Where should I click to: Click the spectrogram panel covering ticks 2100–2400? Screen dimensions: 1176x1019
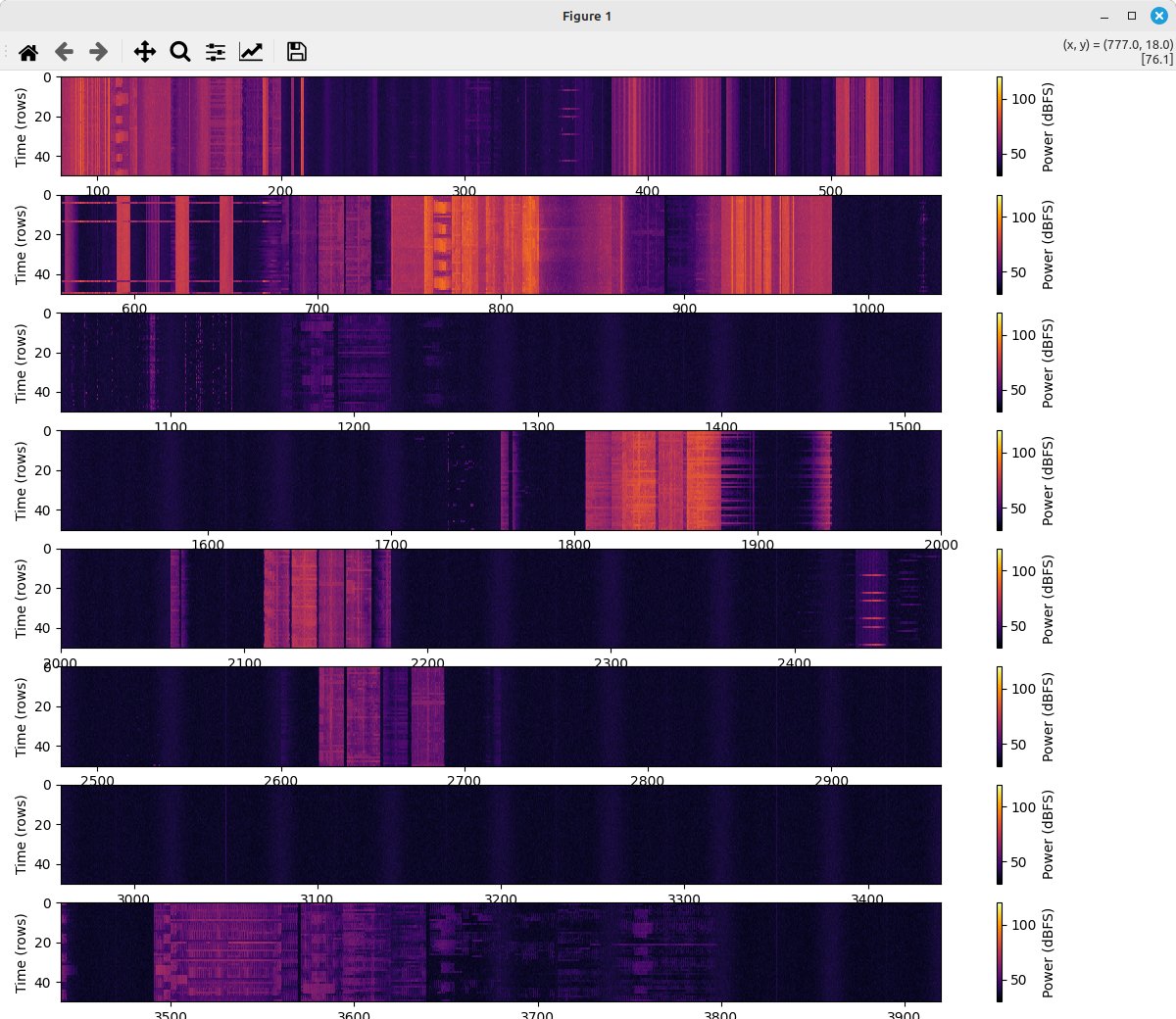click(501, 599)
